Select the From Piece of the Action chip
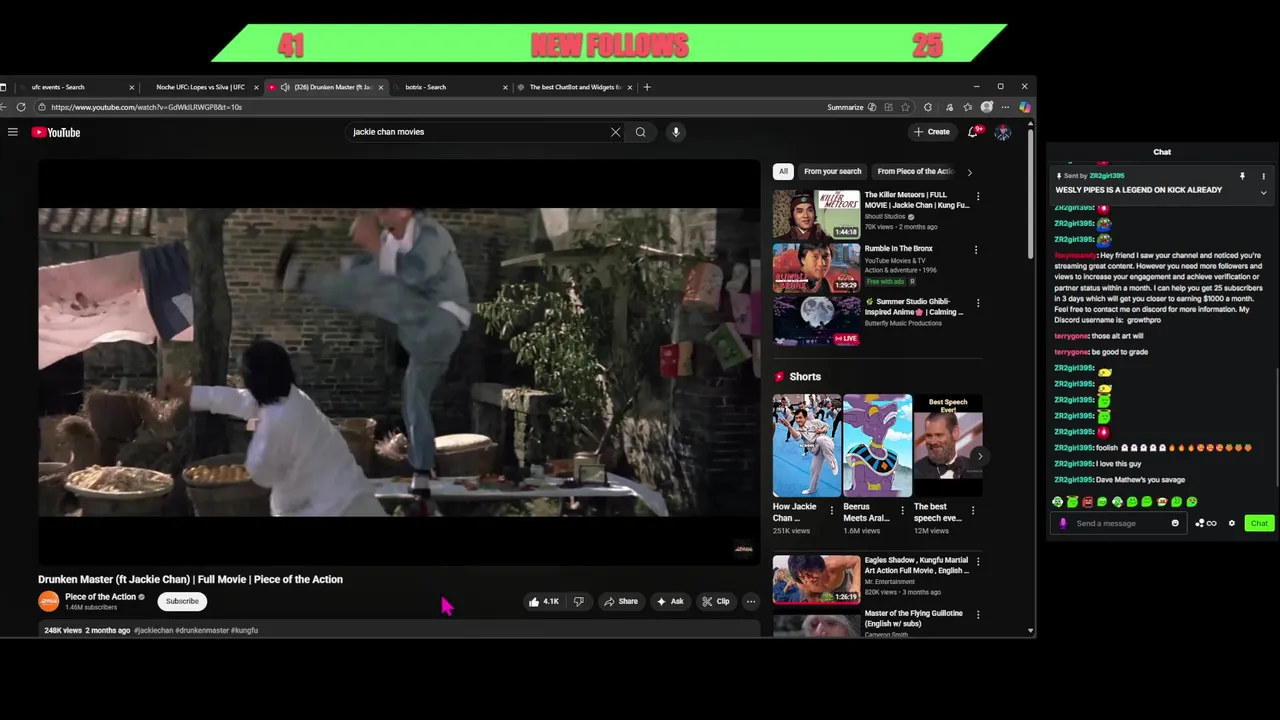1280x720 pixels. pyautogui.click(x=914, y=171)
